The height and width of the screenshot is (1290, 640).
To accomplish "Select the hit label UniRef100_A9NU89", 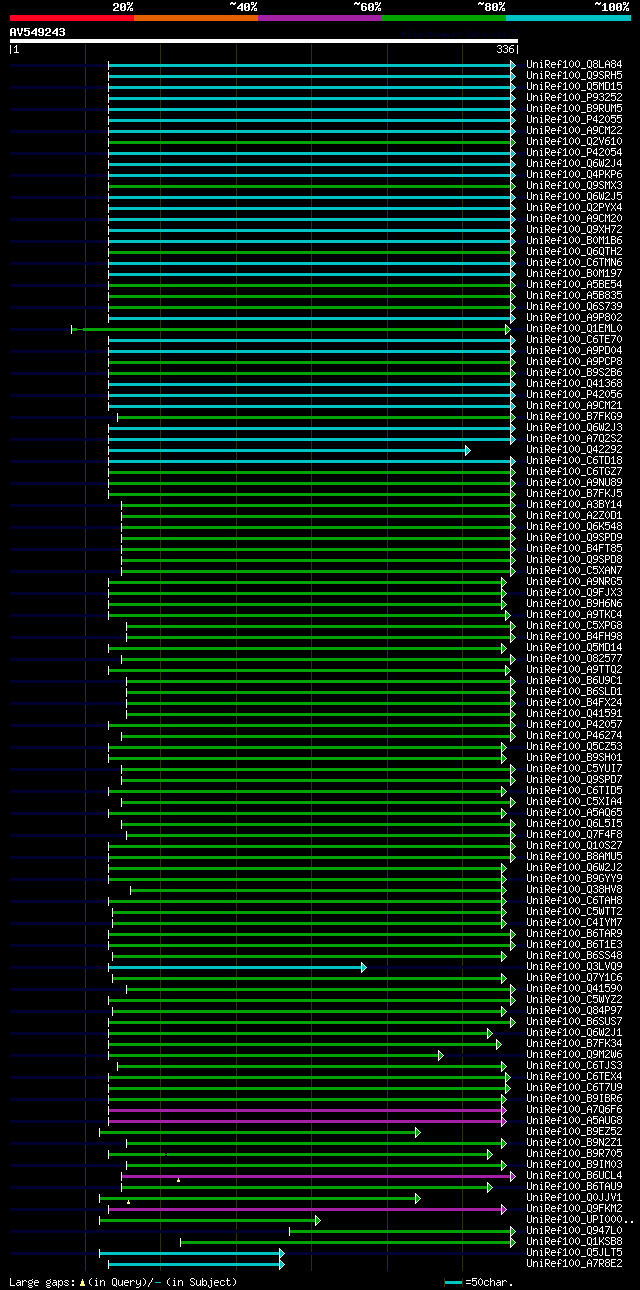I will click(574, 483).
